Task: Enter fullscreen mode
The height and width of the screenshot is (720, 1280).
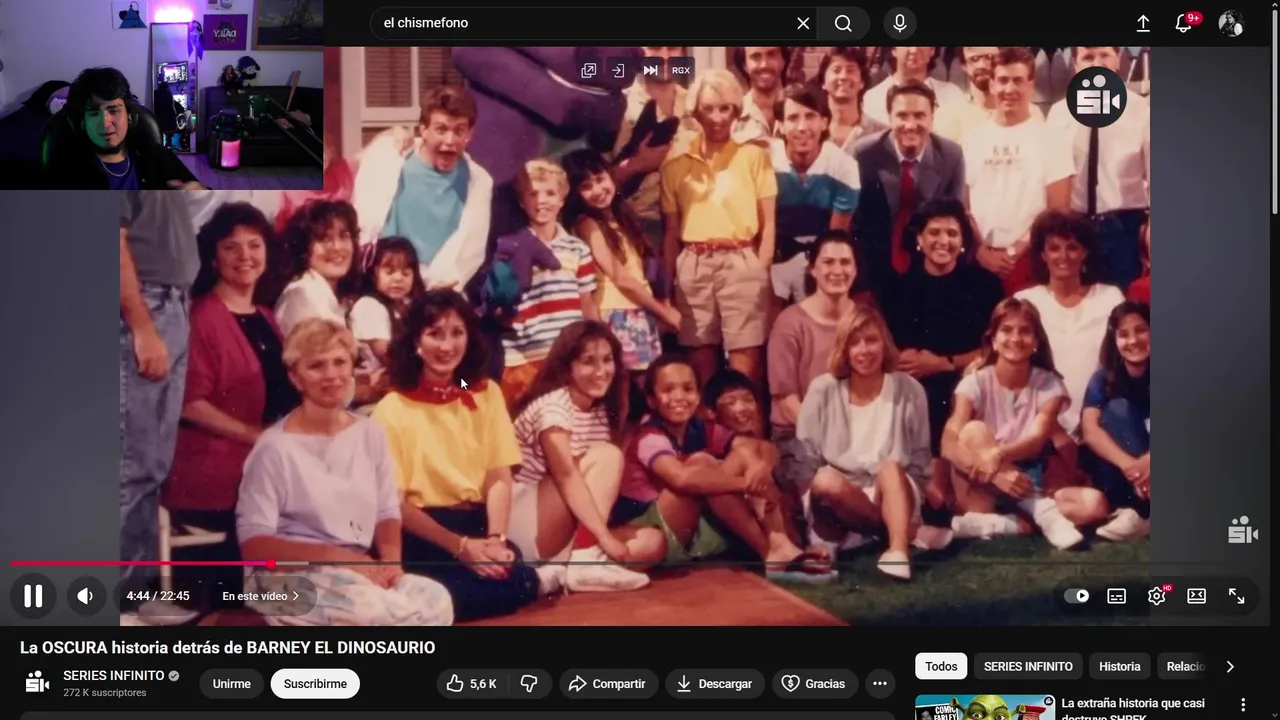Action: click(1237, 596)
